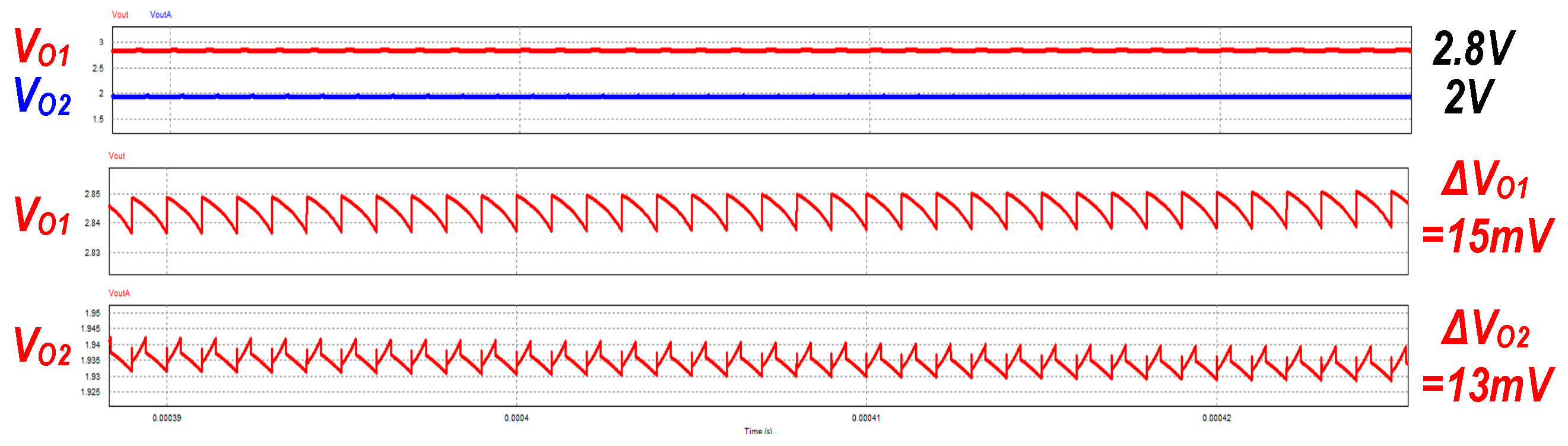Viewport: 1568px width, 446px height.
Task: Click the 2.8V annotation on the right
Action: click(x=1473, y=49)
